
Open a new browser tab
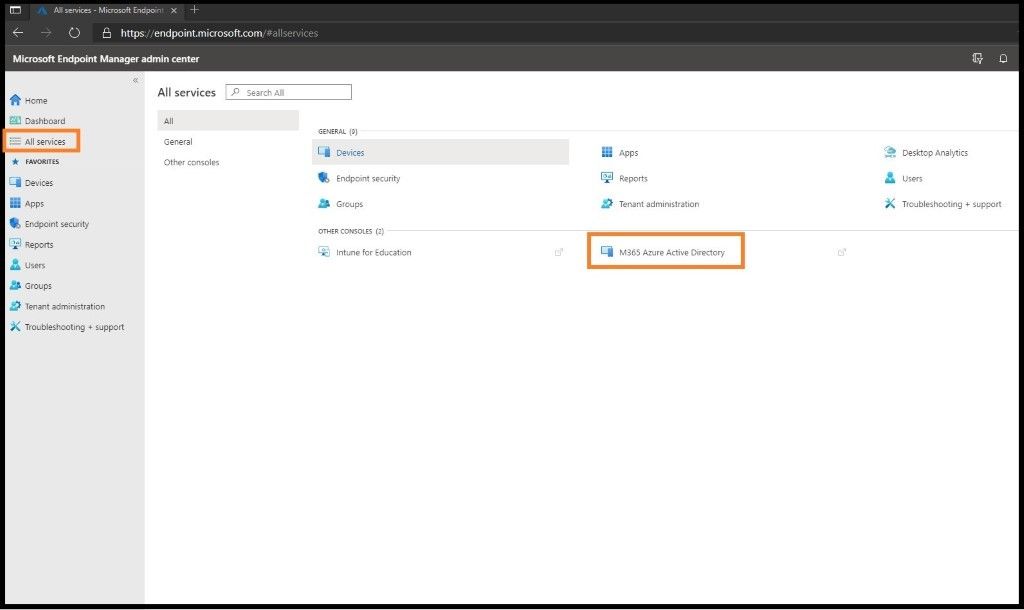coord(193,10)
